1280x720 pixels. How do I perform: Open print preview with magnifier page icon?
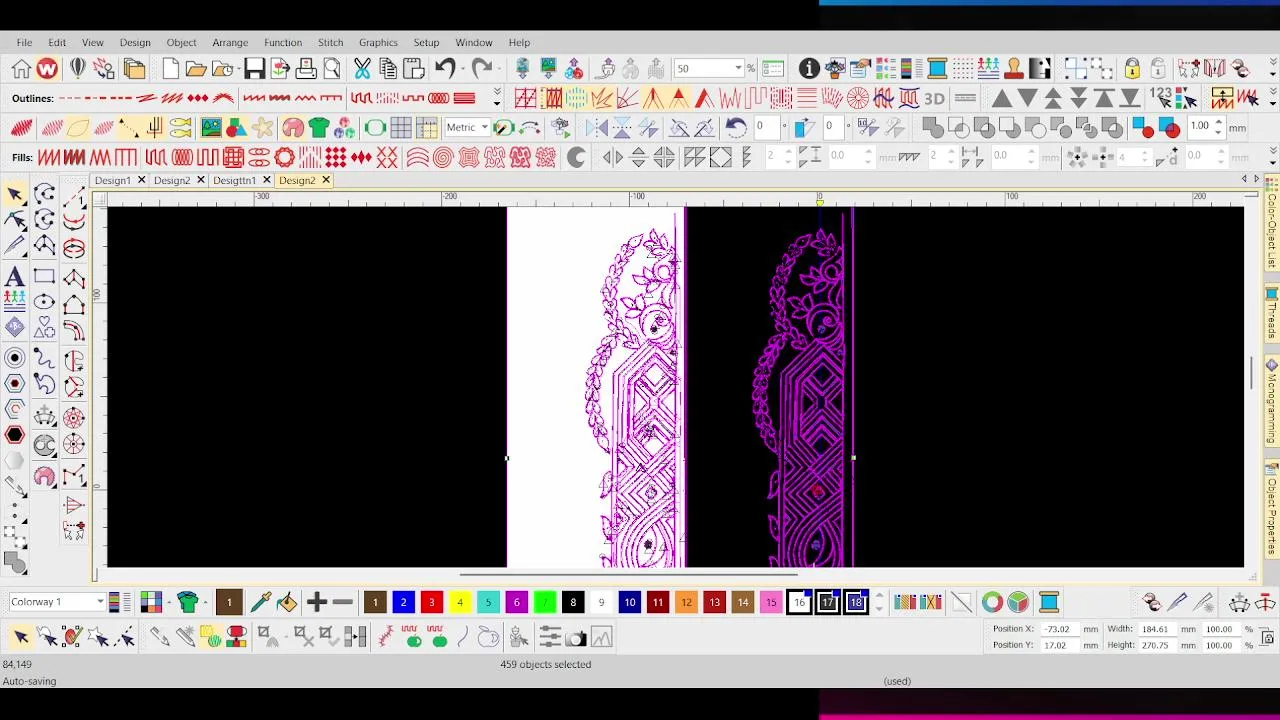332,68
